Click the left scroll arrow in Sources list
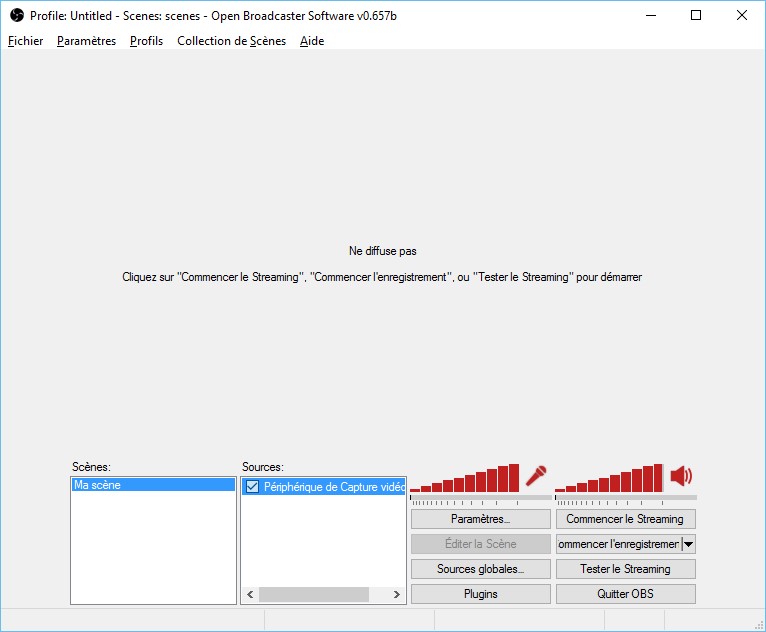Viewport: 766px width, 632px height. point(250,594)
